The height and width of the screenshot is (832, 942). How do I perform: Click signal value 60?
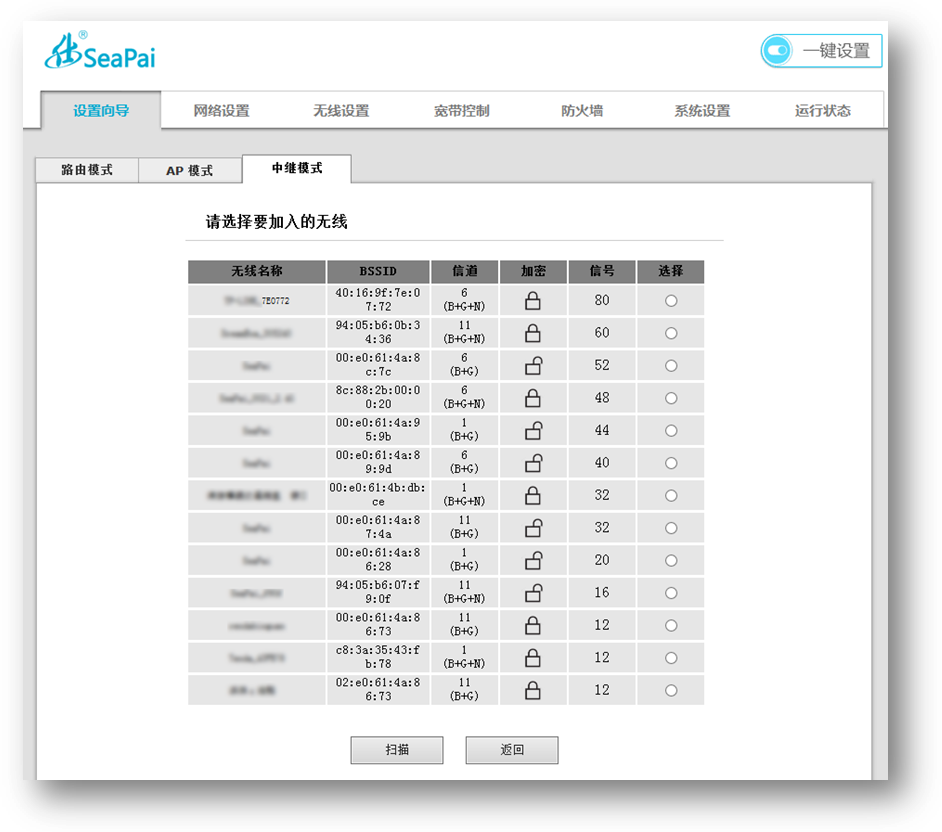click(x=602, y=333)
